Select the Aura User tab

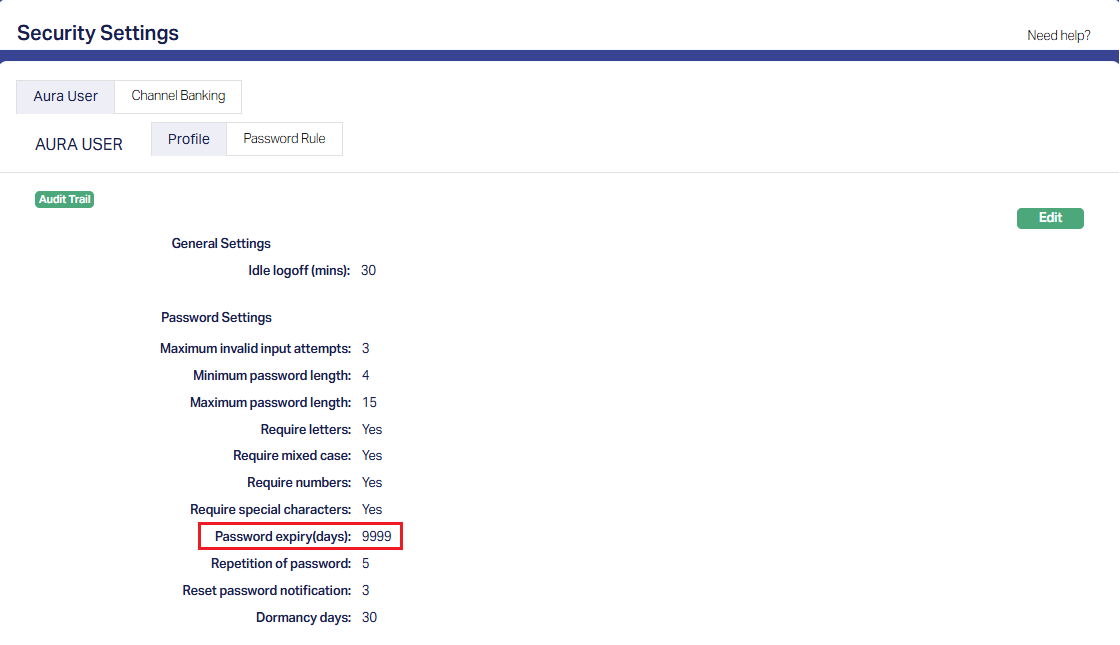66,97
